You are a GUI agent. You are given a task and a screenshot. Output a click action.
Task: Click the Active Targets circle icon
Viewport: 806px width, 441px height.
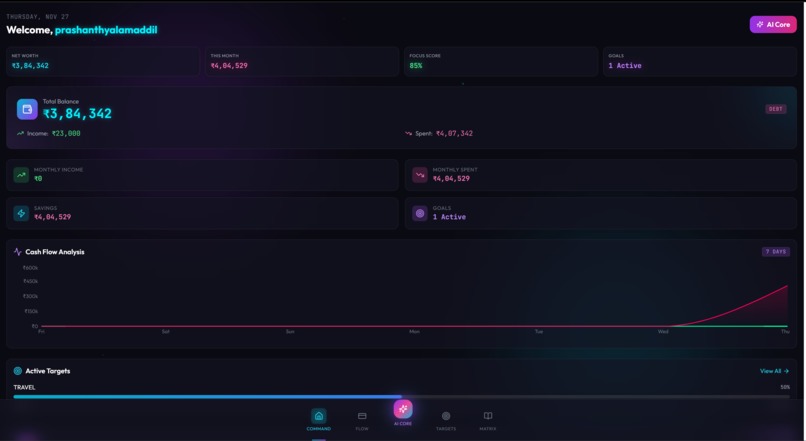click(x=17, y=371)
